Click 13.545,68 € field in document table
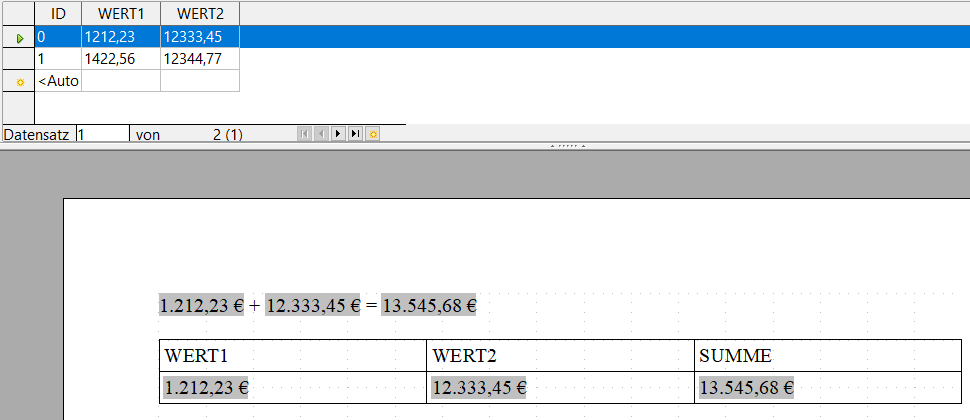Screen dimensions: 970x420 (746, 388)
